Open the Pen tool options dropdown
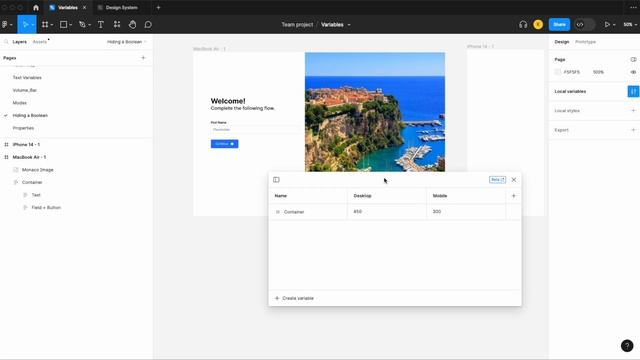Screen dimensions: 640x360 [x=89, y=25]
